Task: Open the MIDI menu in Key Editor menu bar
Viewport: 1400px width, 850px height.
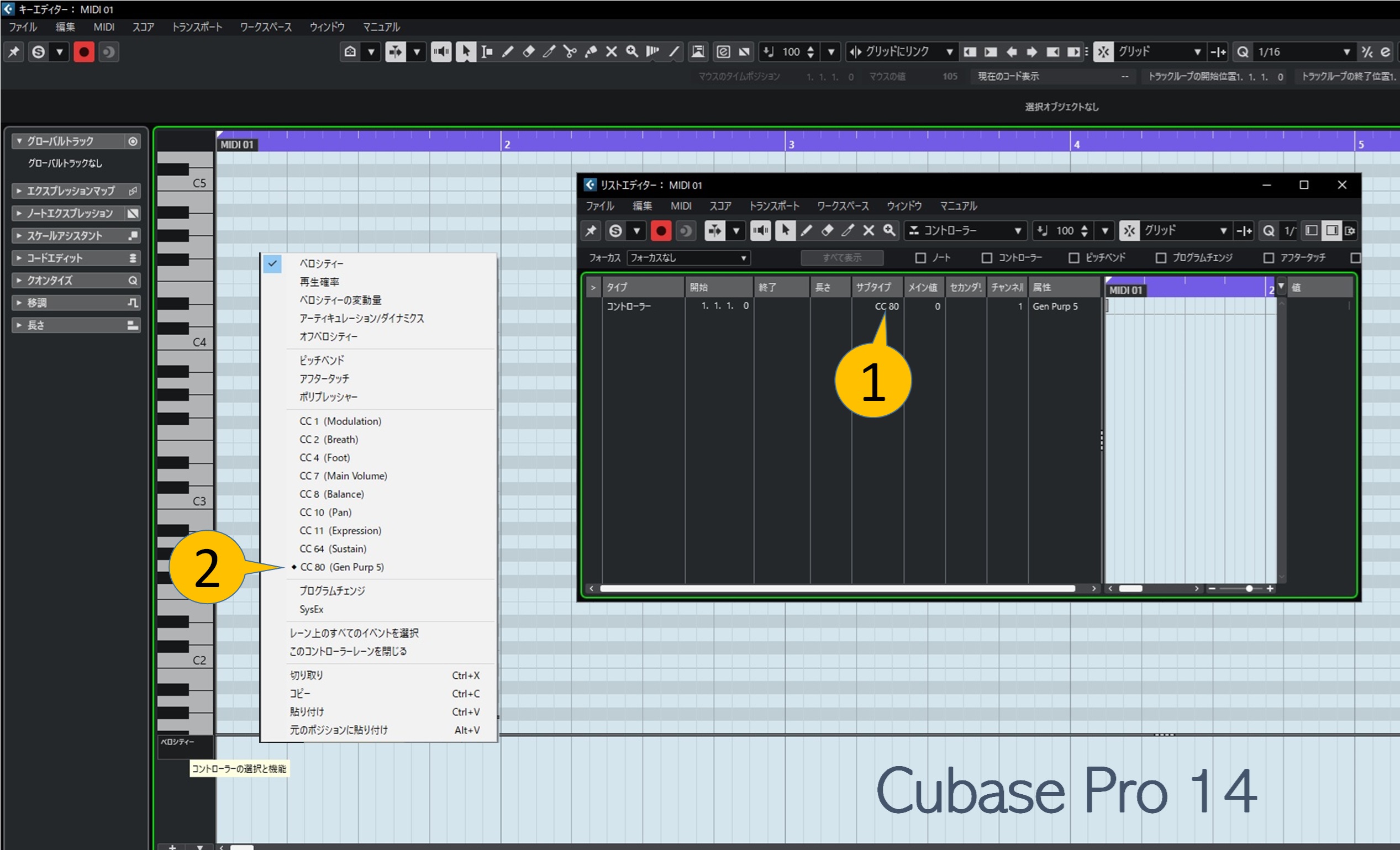Action: pyautogui.click(x=104, y=27)
